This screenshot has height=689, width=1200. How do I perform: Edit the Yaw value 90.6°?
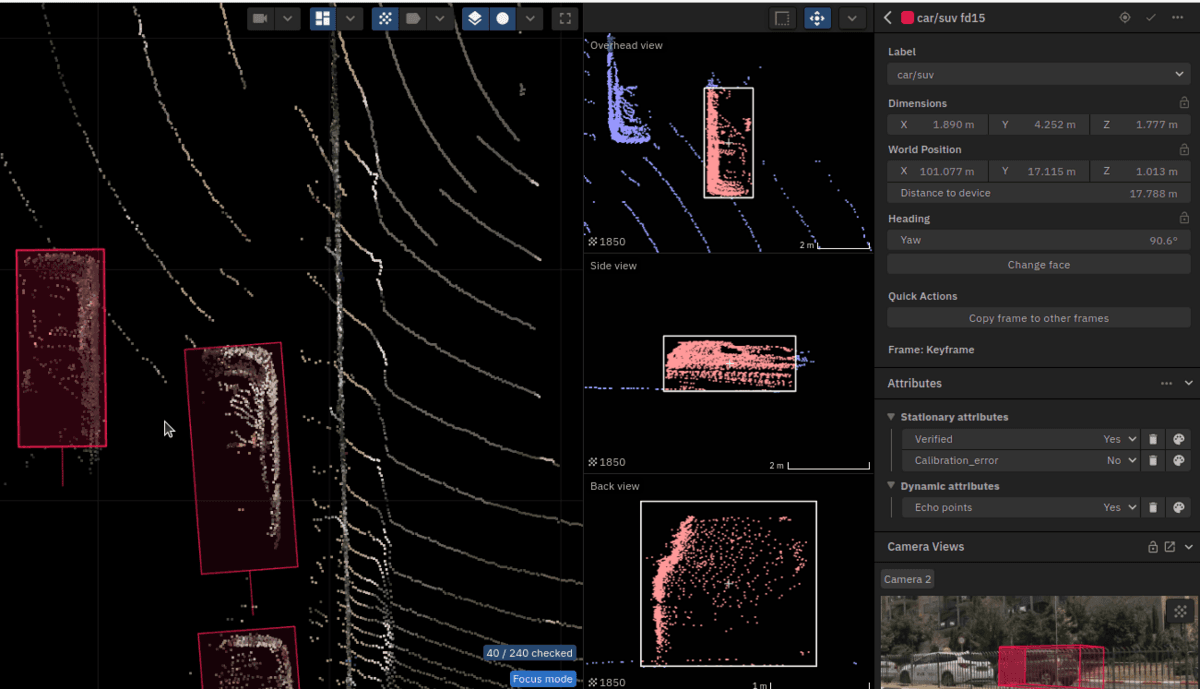[x=1038, y=240]
